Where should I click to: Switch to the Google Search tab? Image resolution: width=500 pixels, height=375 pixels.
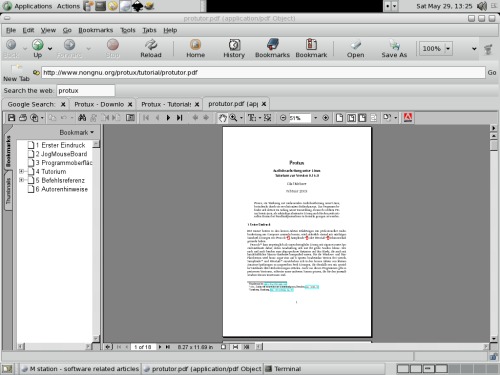point(31,104)
